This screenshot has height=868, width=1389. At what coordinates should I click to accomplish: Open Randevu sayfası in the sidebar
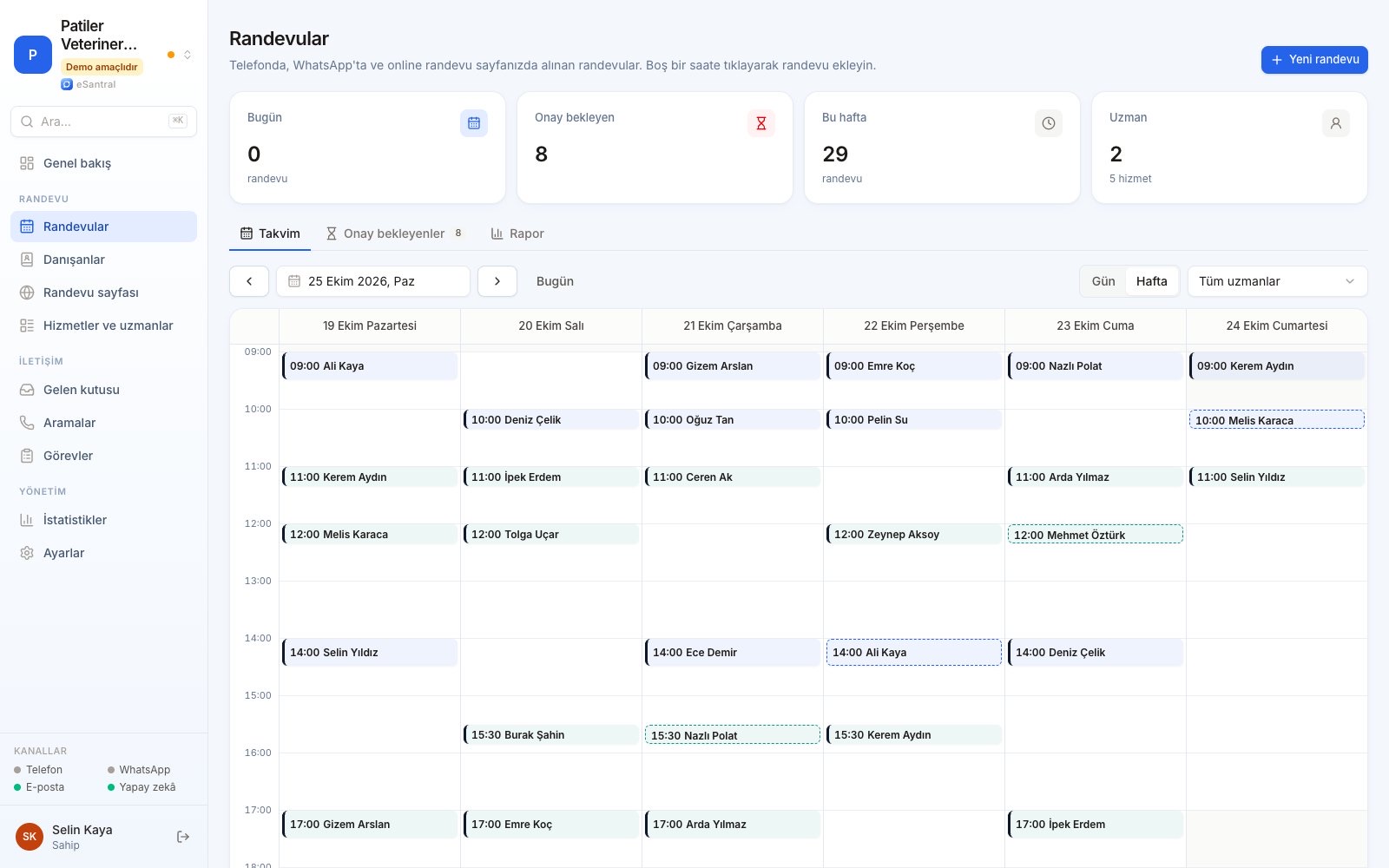tap(103, 293)
